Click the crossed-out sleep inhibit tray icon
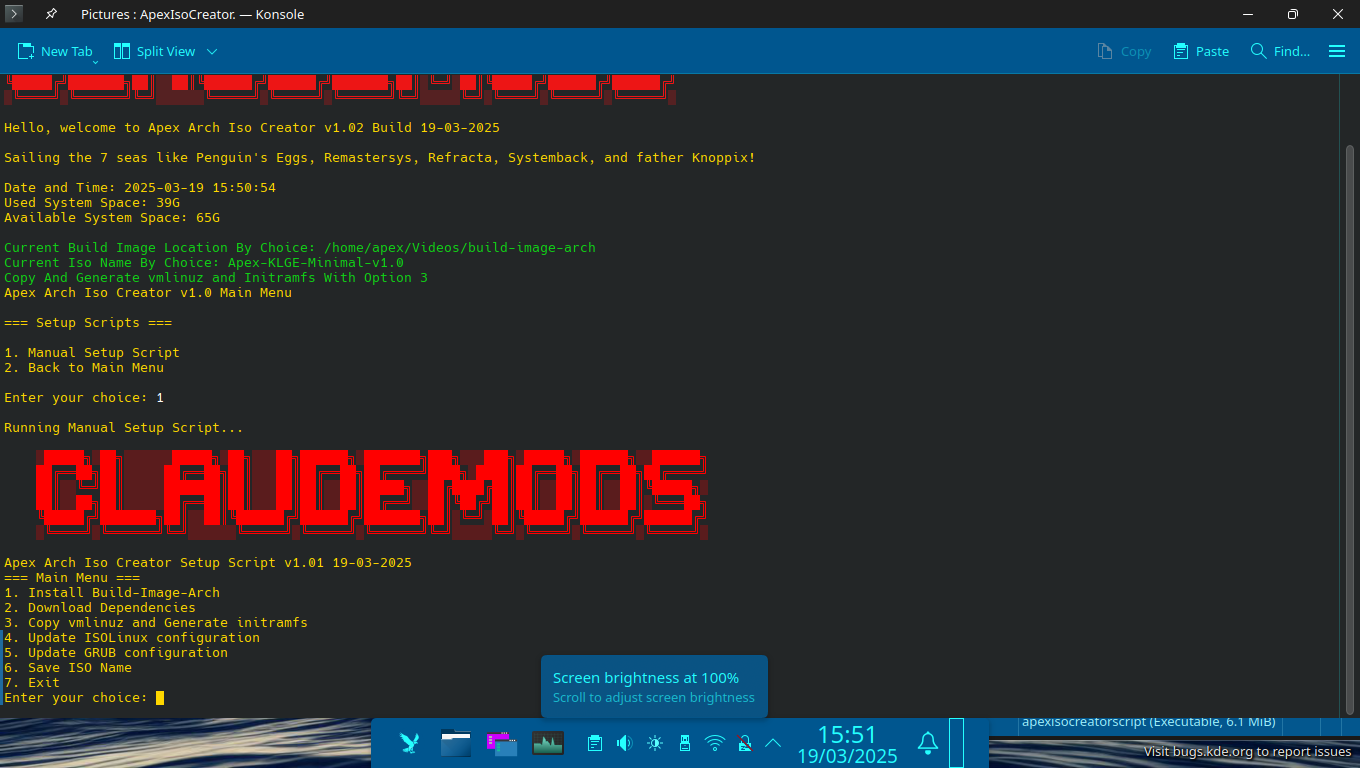 click(744, 743)
